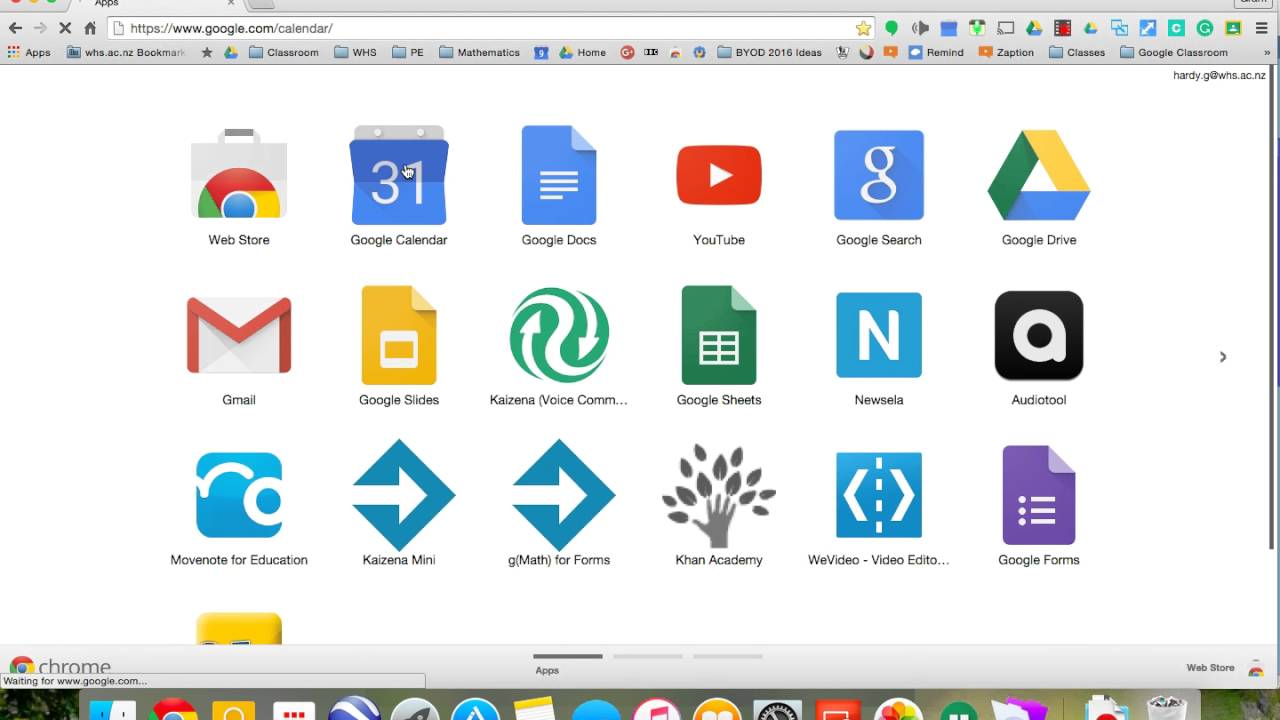Launch Google Calendar app
This screenshot has width=1280, height=720.
click(399, 187)
